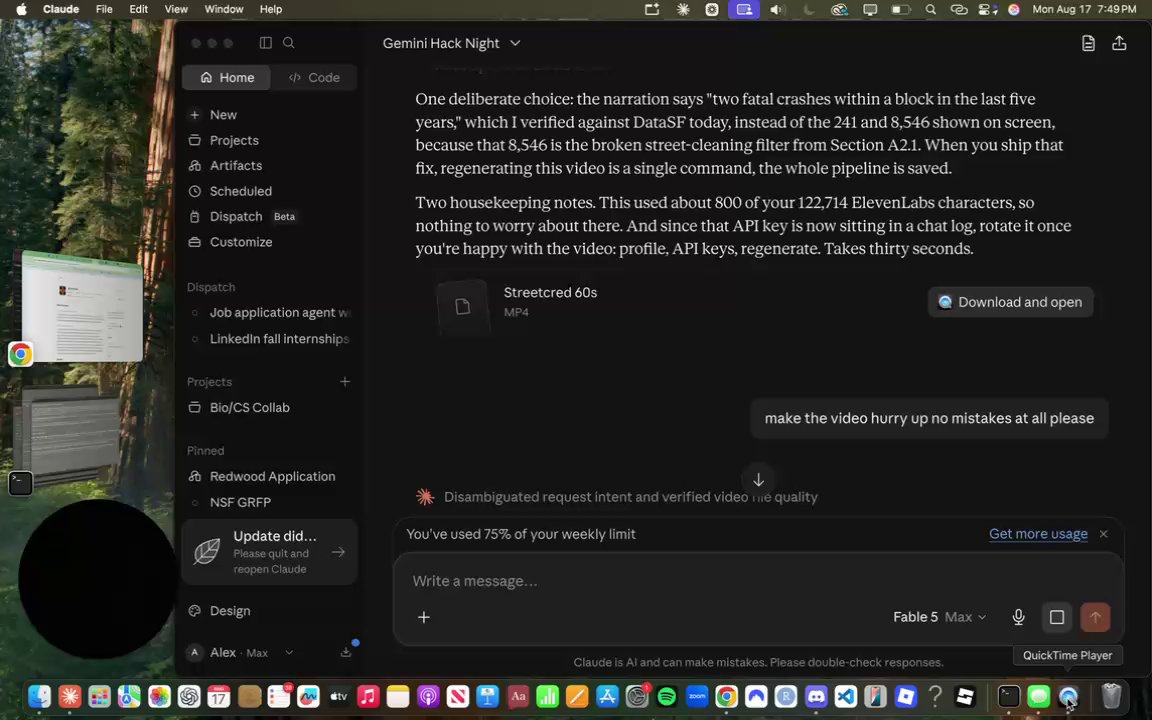Open the Claude menu in menu bar

point(61,10)
